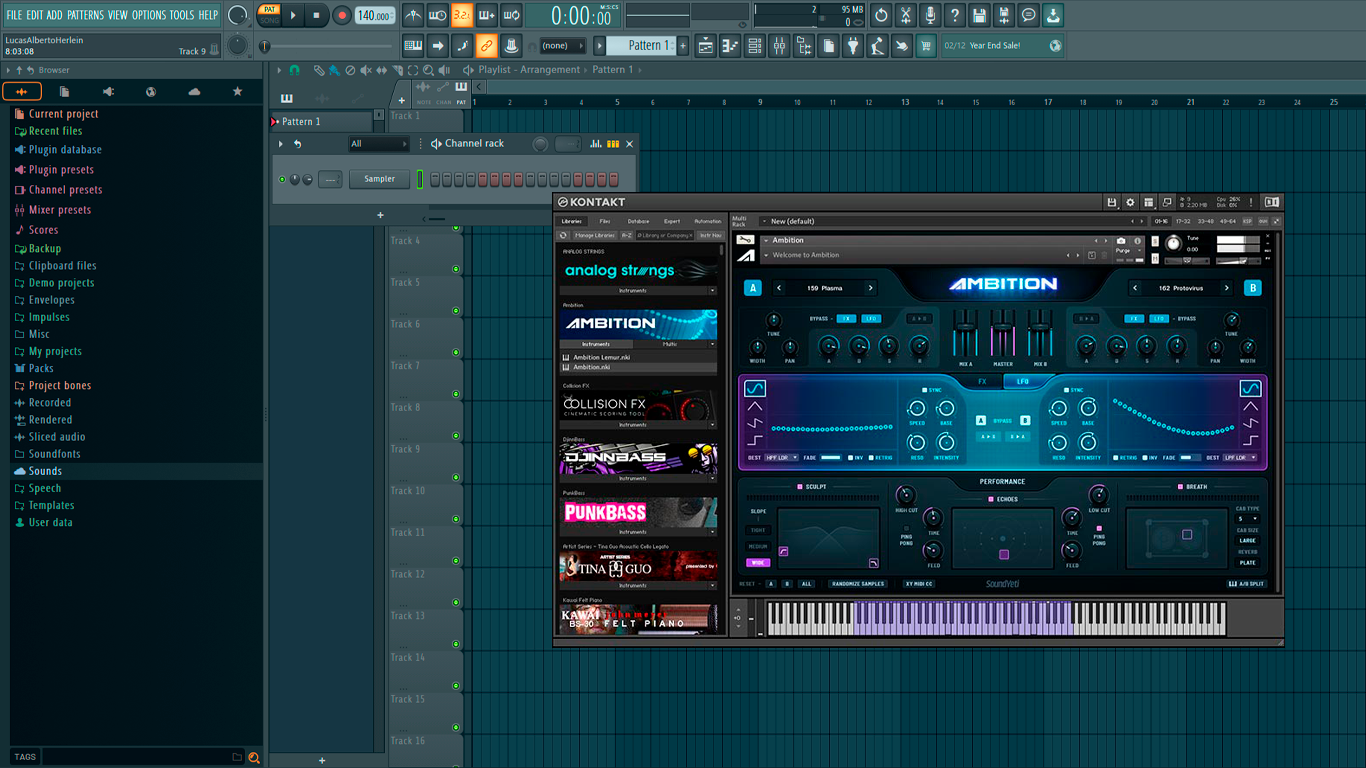Click the microphone recording icon
This screenshot has width=1366, height=768.
[x=930, y=15]
